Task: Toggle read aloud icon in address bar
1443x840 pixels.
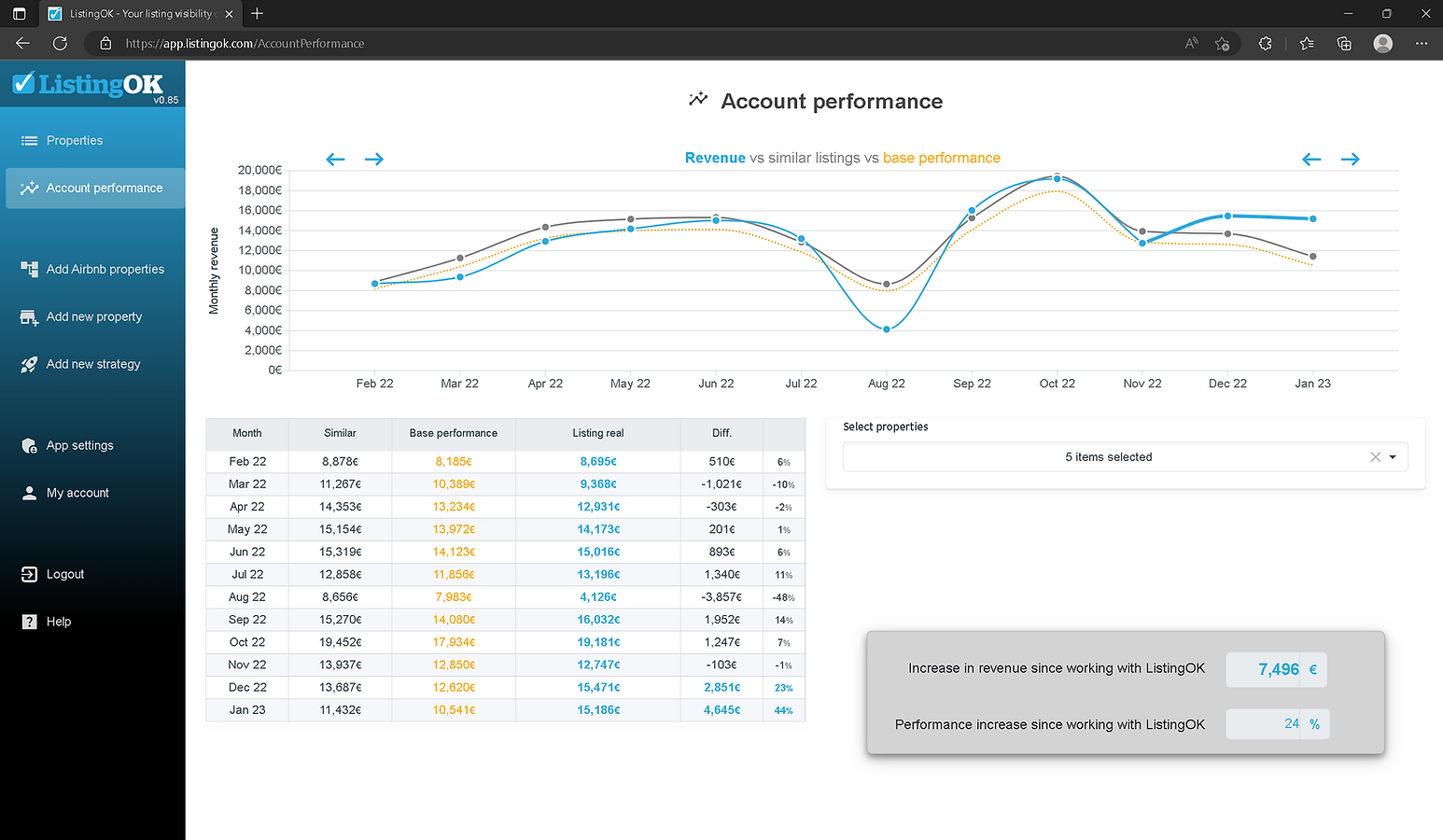Action: [x=1192, y=44]
